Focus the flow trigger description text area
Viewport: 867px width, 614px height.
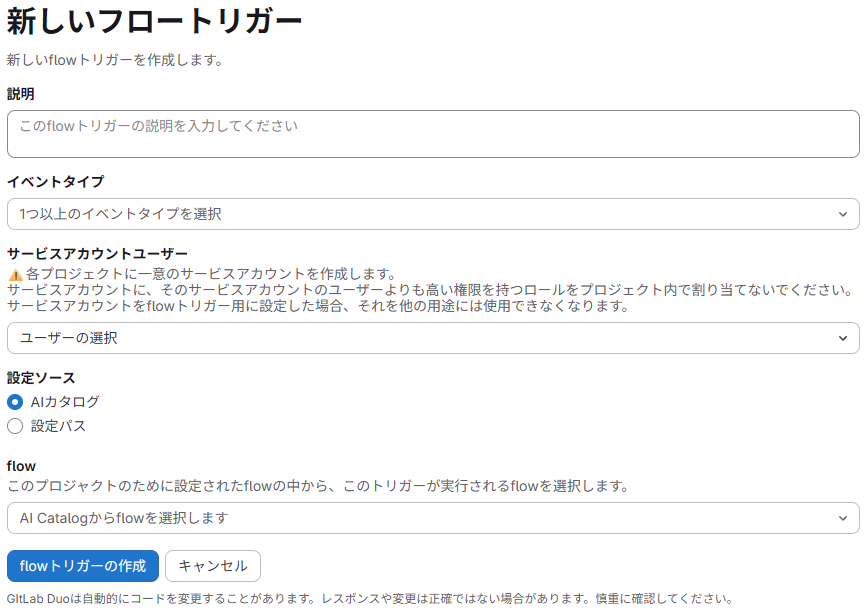pos(432,134)
